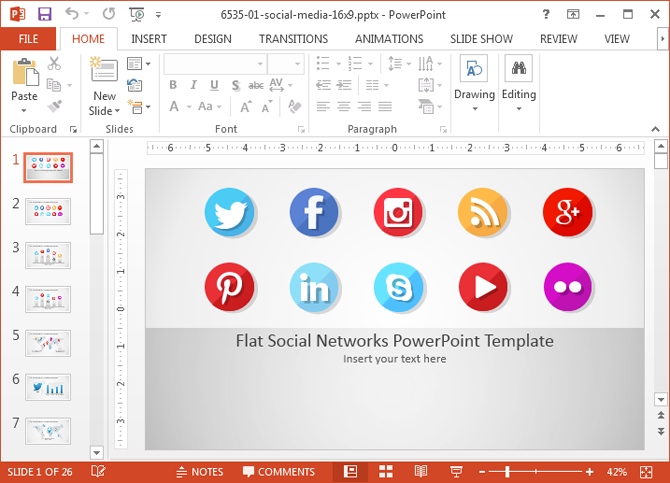
Task: Click the Redo/Repeat icon
Action: [x=109, y=14]
